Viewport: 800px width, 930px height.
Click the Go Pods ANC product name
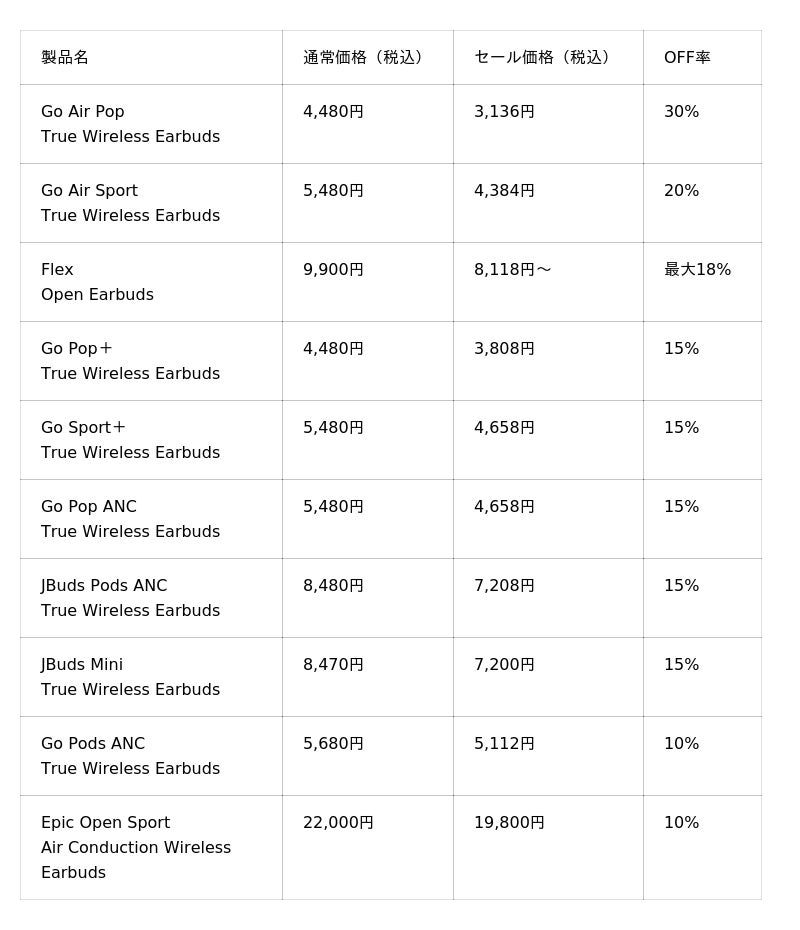(x=93, y=744)
